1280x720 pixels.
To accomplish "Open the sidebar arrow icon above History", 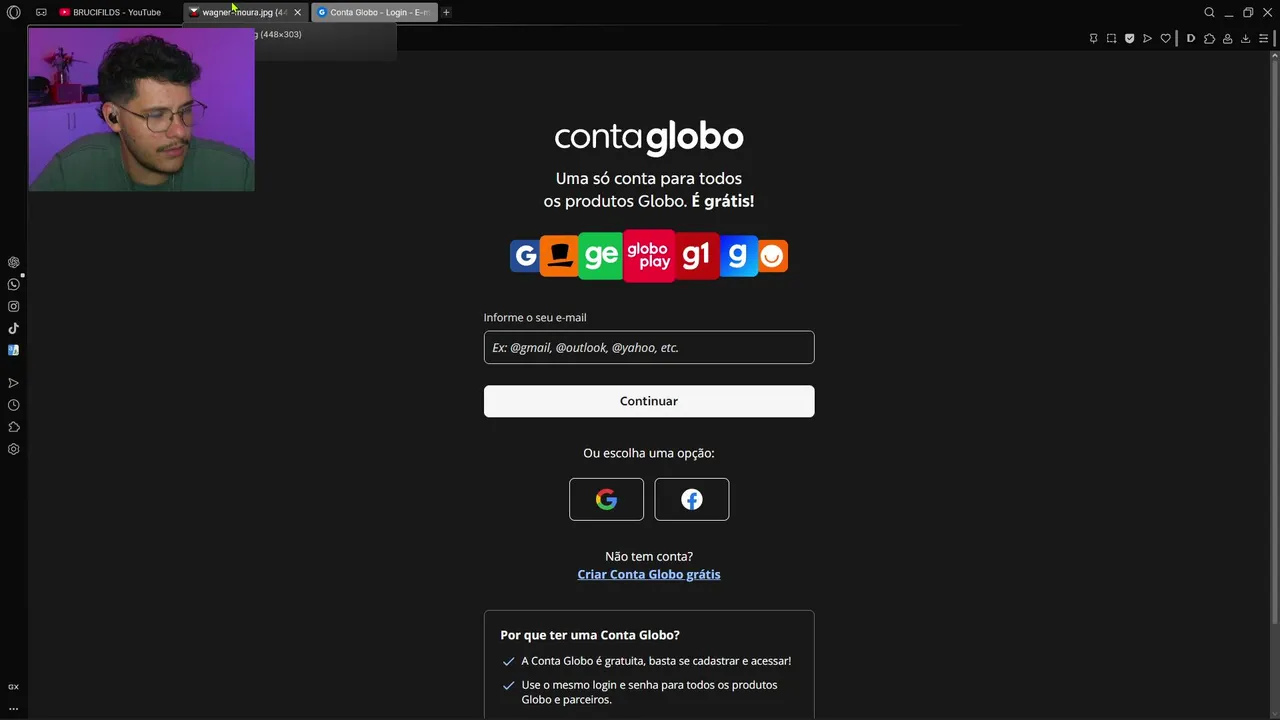I will pyautogui.click(x=13, y=383).
